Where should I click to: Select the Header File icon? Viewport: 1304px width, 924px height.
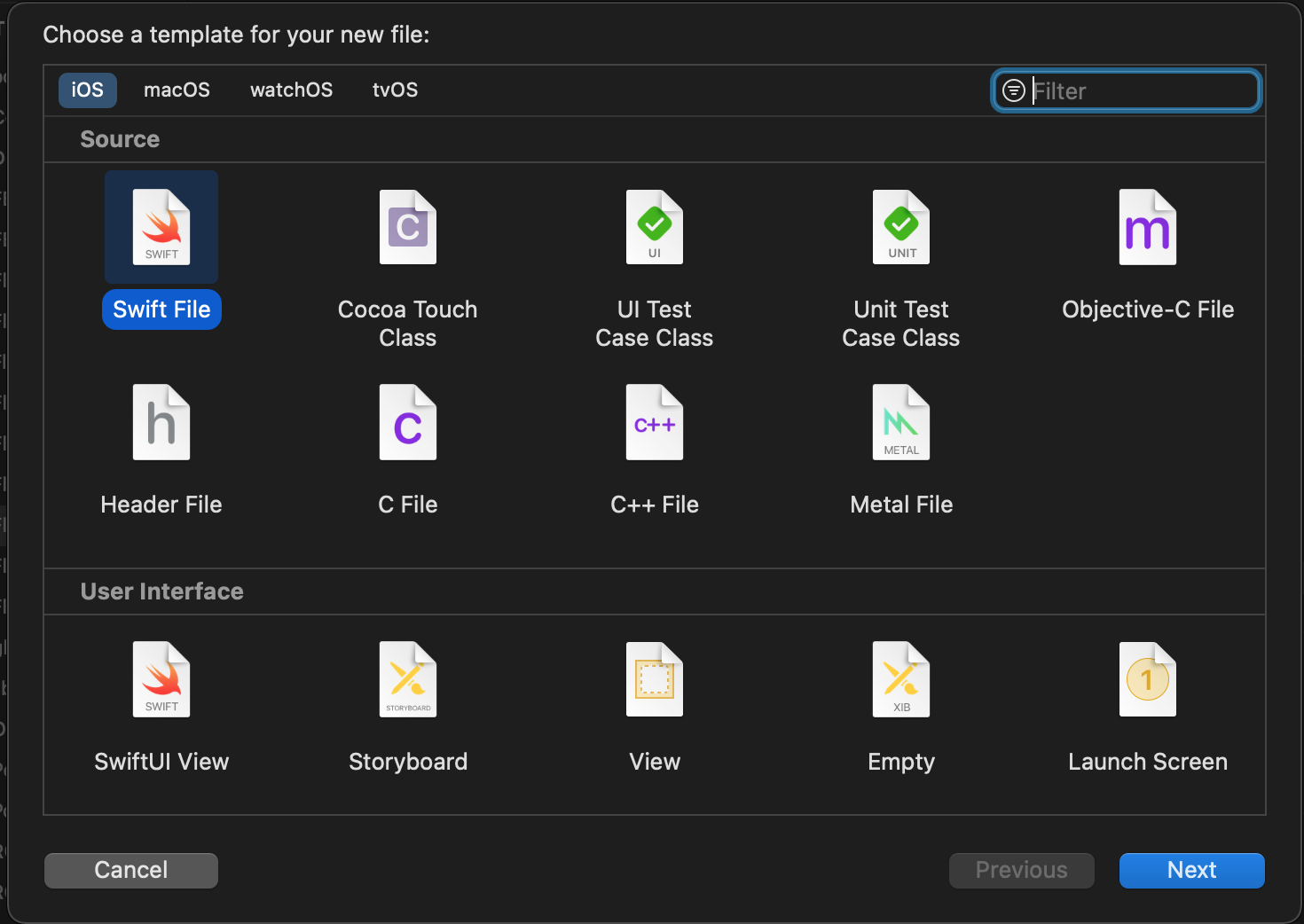coord(161,422)
